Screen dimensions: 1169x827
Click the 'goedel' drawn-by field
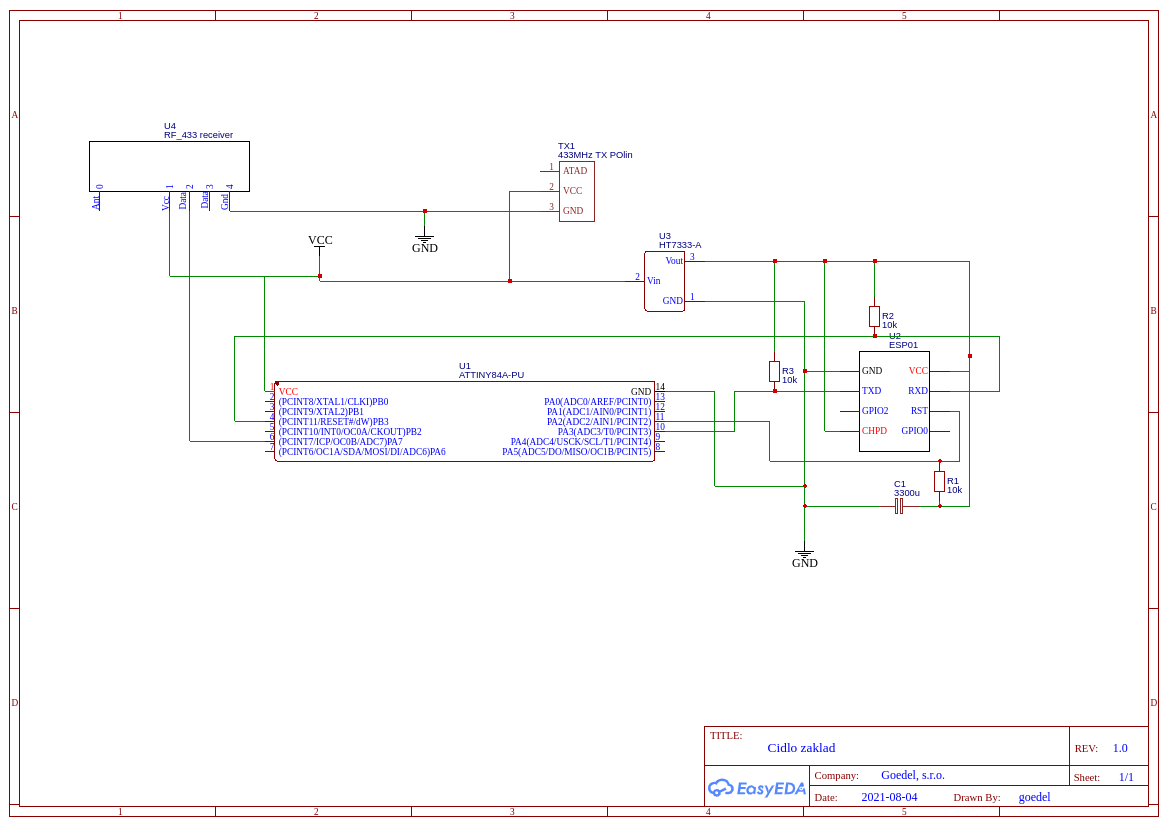tap(1034, 797)
